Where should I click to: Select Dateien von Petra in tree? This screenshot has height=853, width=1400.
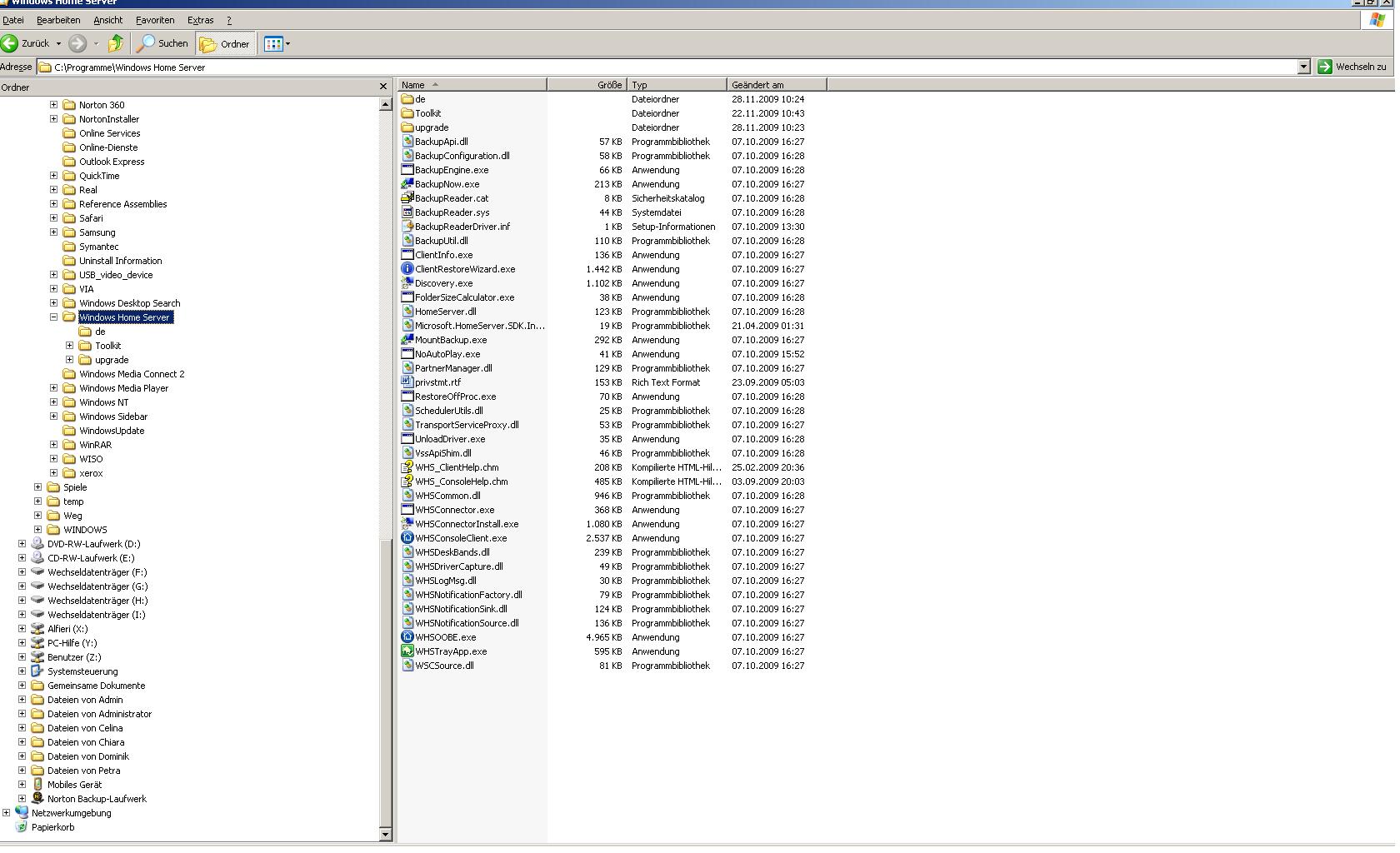83,771
